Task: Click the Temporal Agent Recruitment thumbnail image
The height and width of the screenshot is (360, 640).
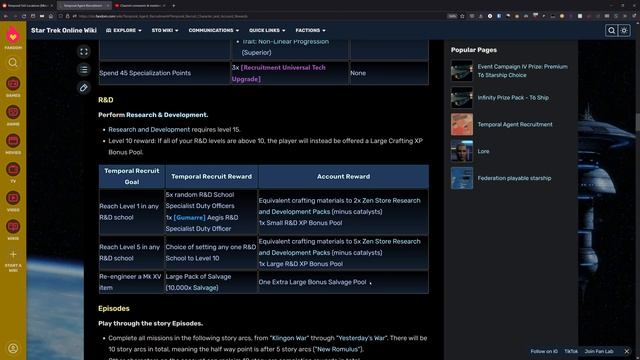Action: tap(462, 124)
